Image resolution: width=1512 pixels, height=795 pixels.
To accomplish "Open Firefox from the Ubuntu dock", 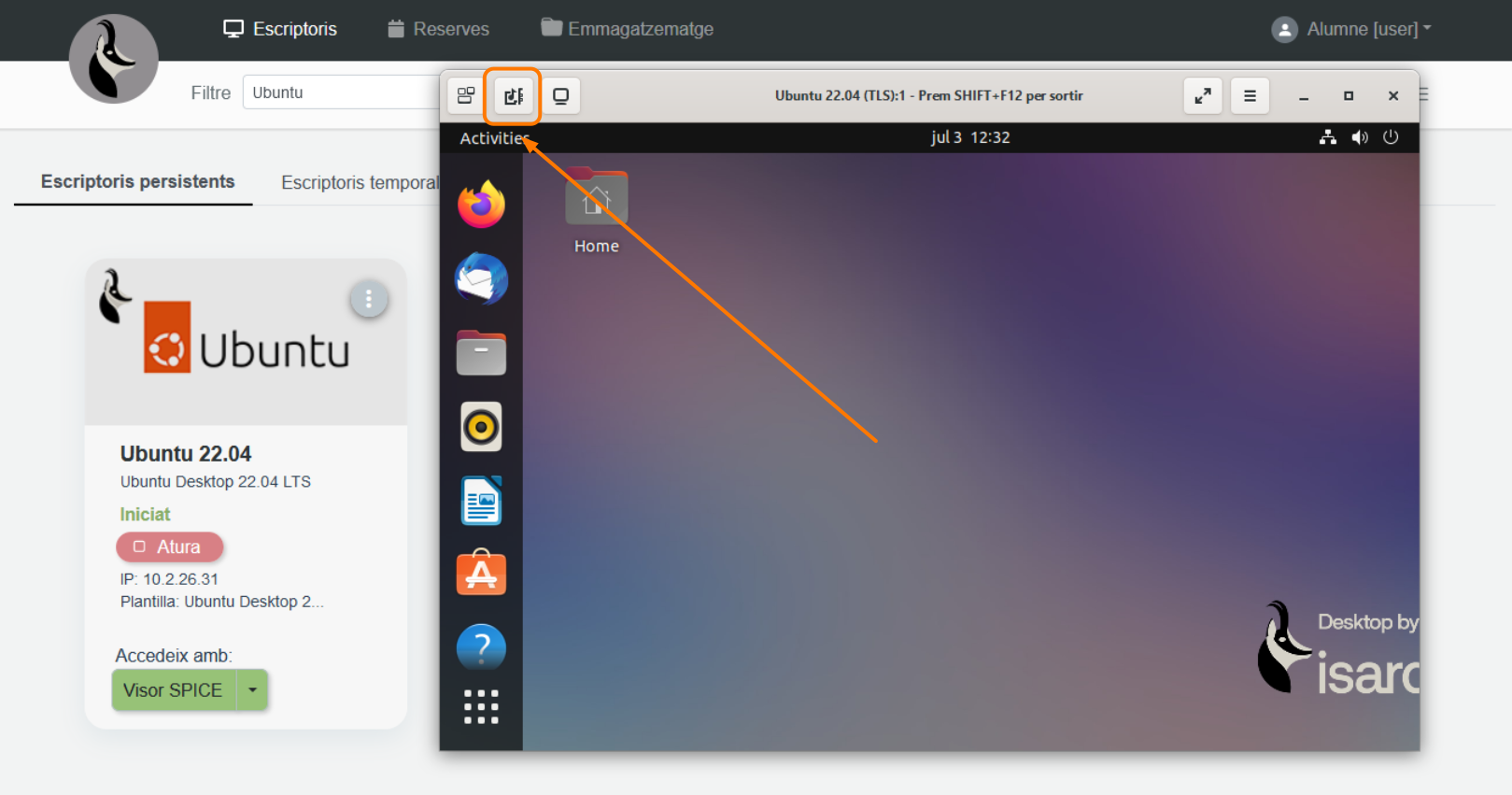I will pos(481,205).
